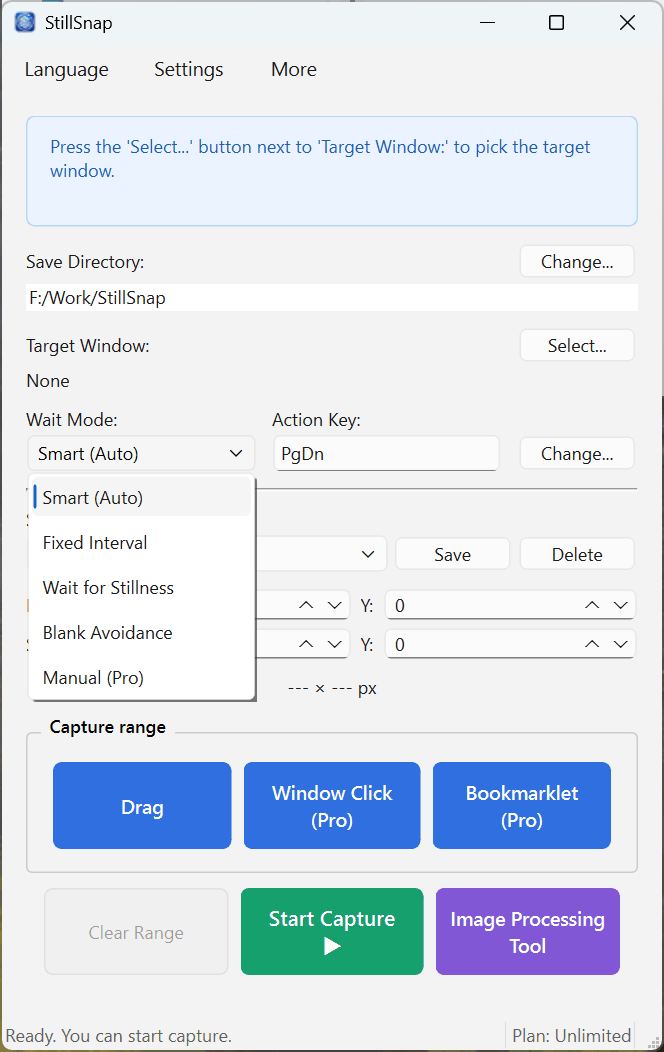Click the blue instruction hint box
Image resolution: width=664 pixels, height=1052 pixels.
point(332,171)
